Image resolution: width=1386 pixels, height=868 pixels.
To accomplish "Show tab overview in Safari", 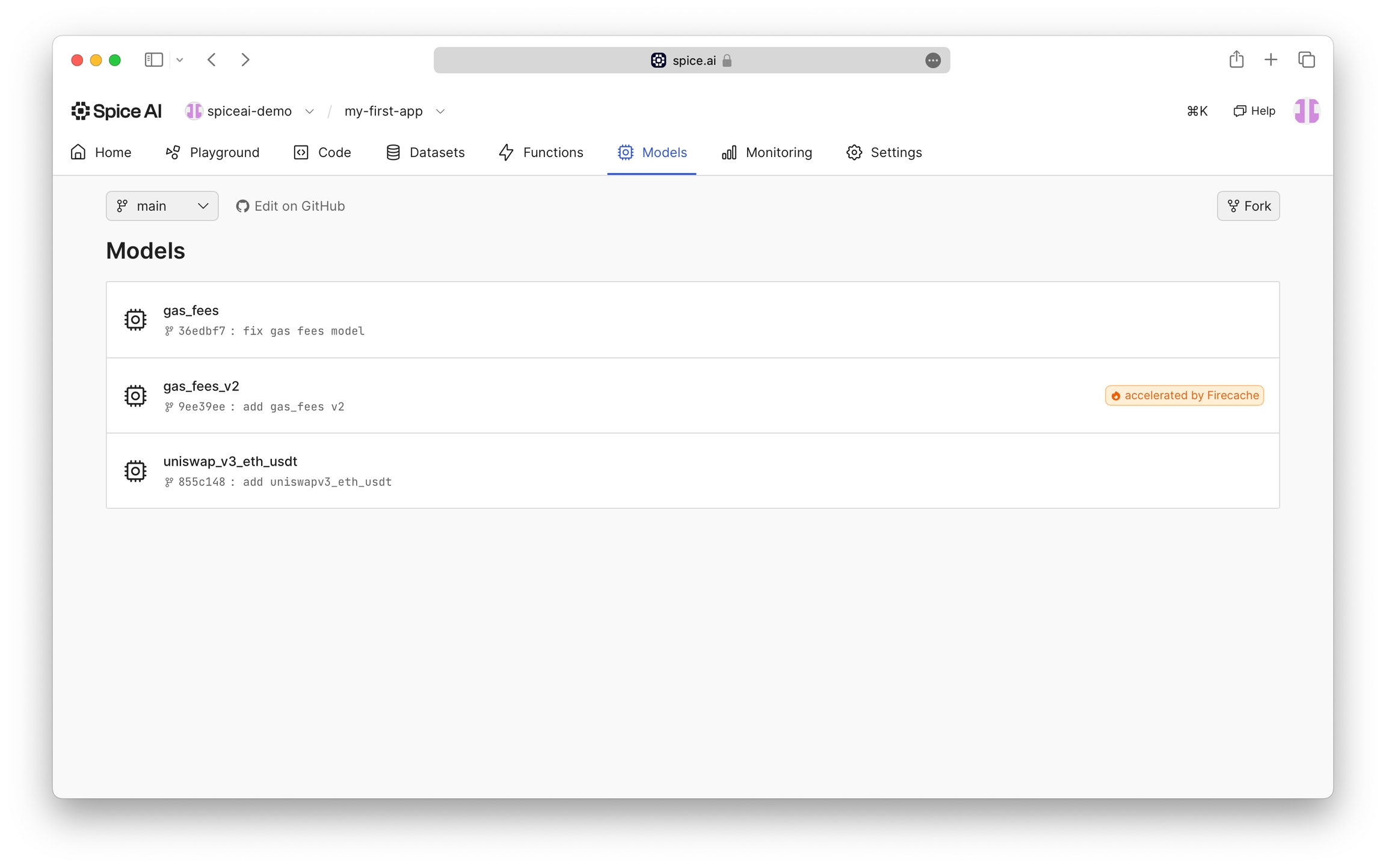I will (x=1306, y=60).
